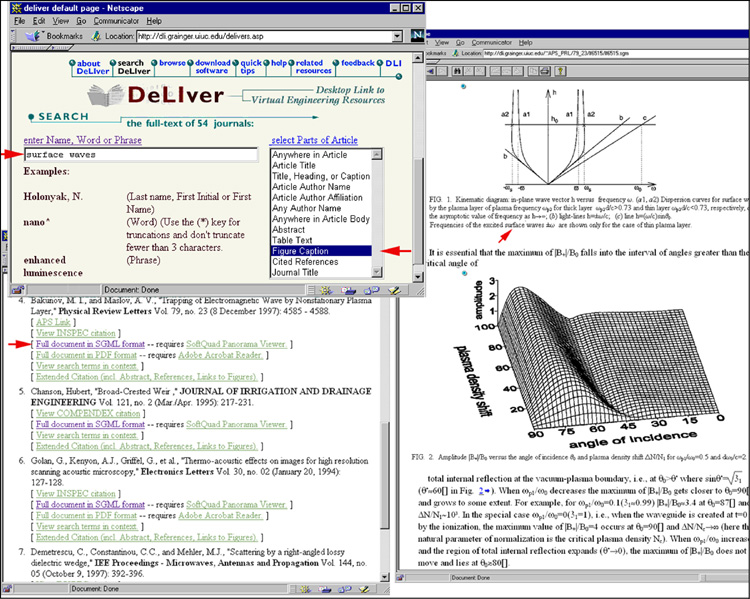The width and height of the screenshot is (750, 599).
Task: Open Communicator menu in DeLIver window
Action: tap(116, 21)
